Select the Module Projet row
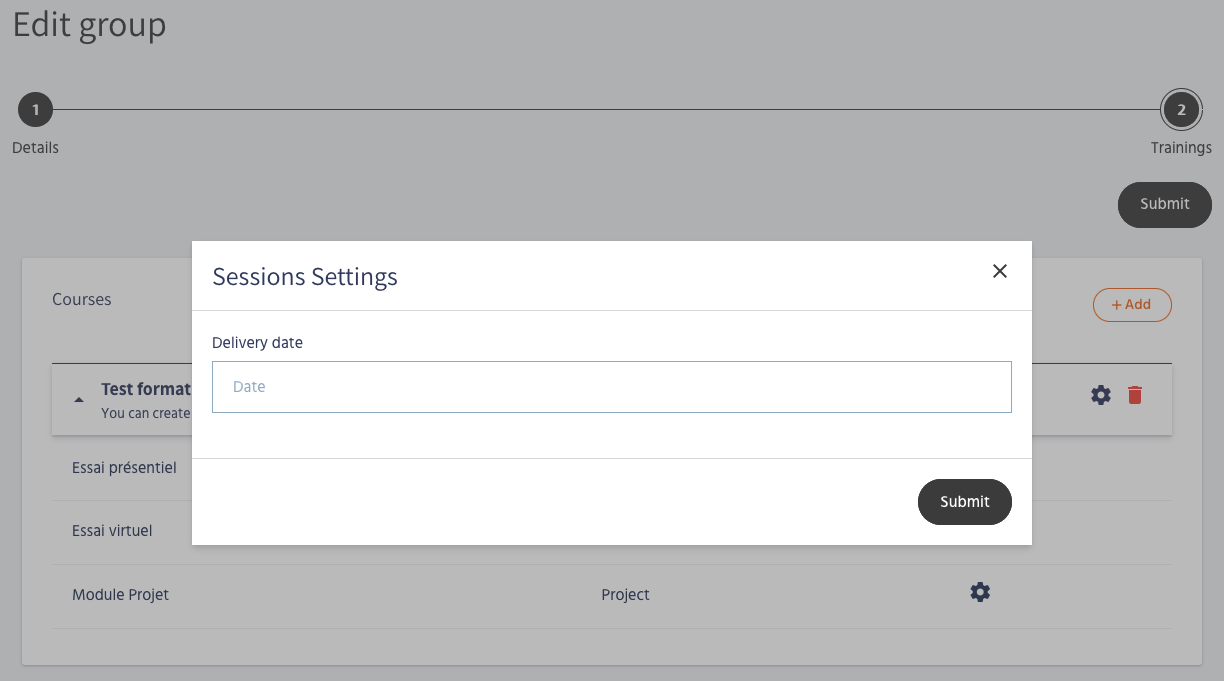1224x681 pixels. (120, 595)
